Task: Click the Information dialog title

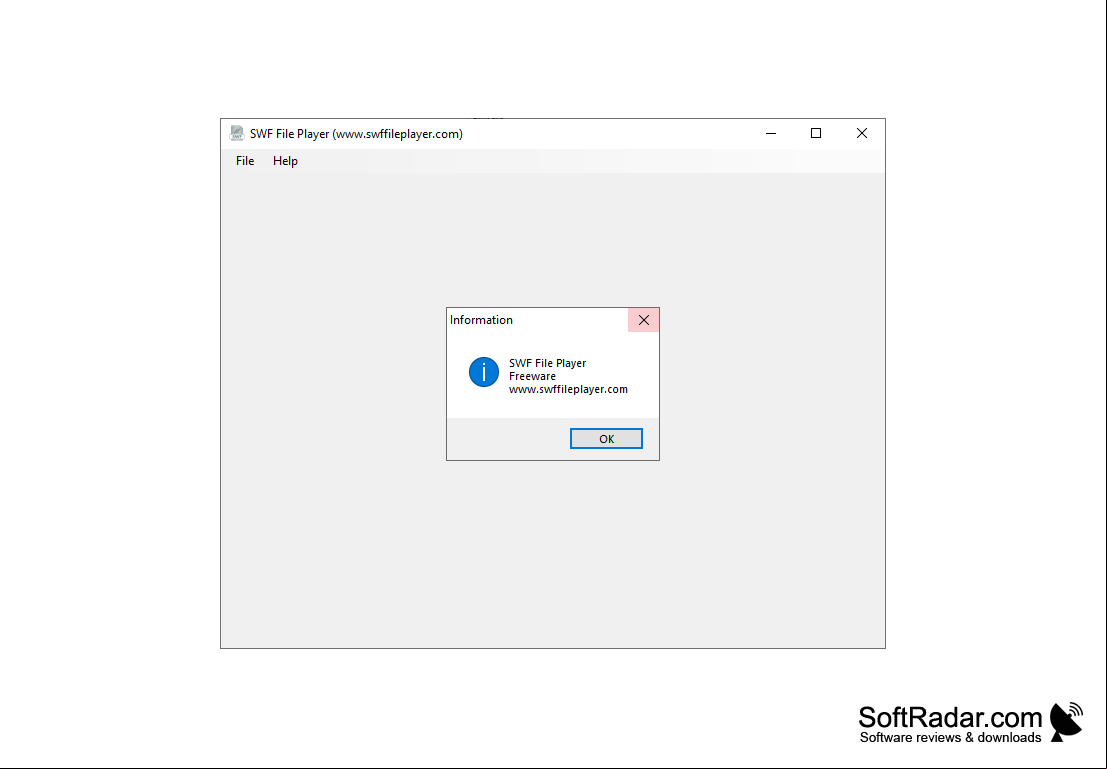Action: (x=481, y=320)
